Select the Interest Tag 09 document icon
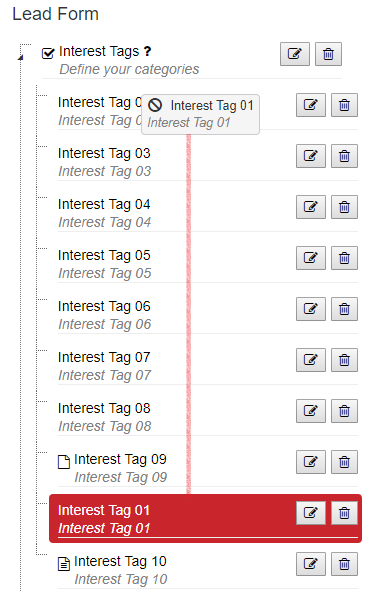This screenshot has height=592, width=386. (x=64, y=462)
